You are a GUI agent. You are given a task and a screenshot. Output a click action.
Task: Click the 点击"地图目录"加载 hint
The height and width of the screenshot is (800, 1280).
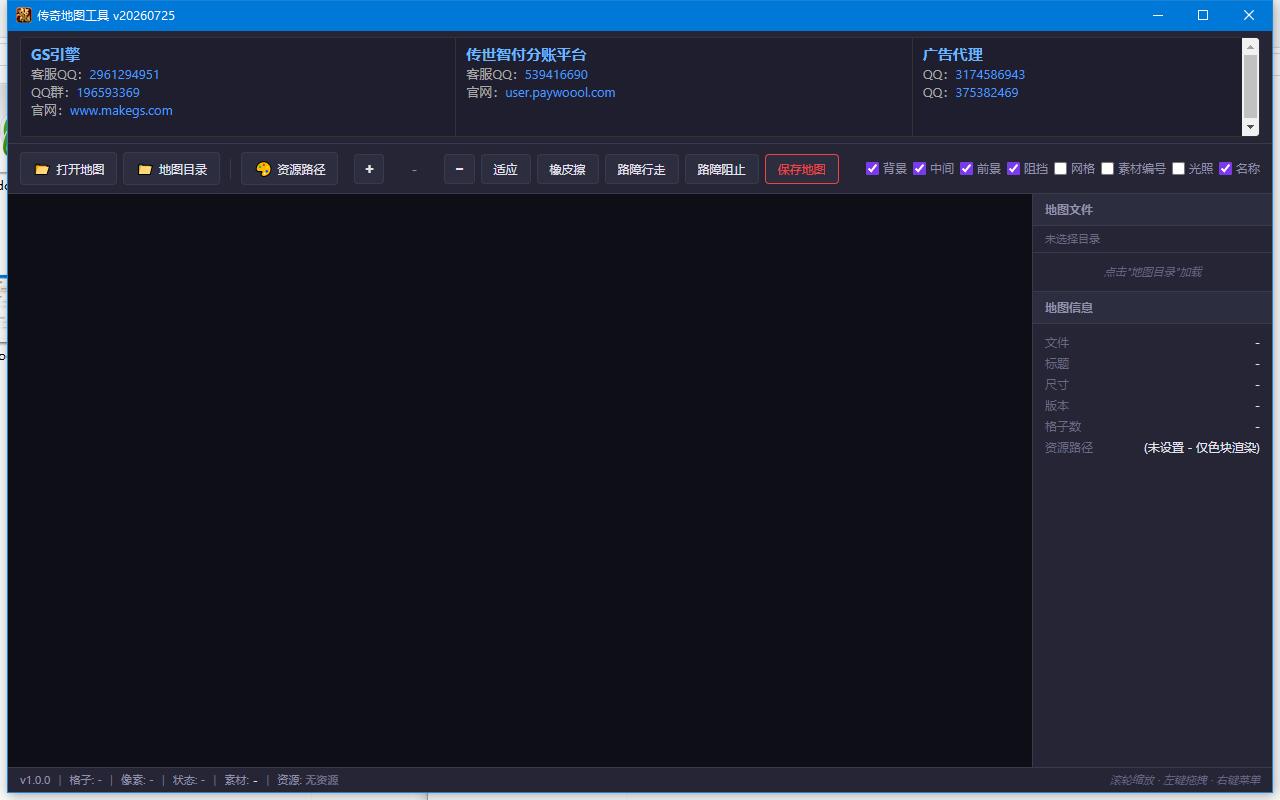click(1152, 272)
